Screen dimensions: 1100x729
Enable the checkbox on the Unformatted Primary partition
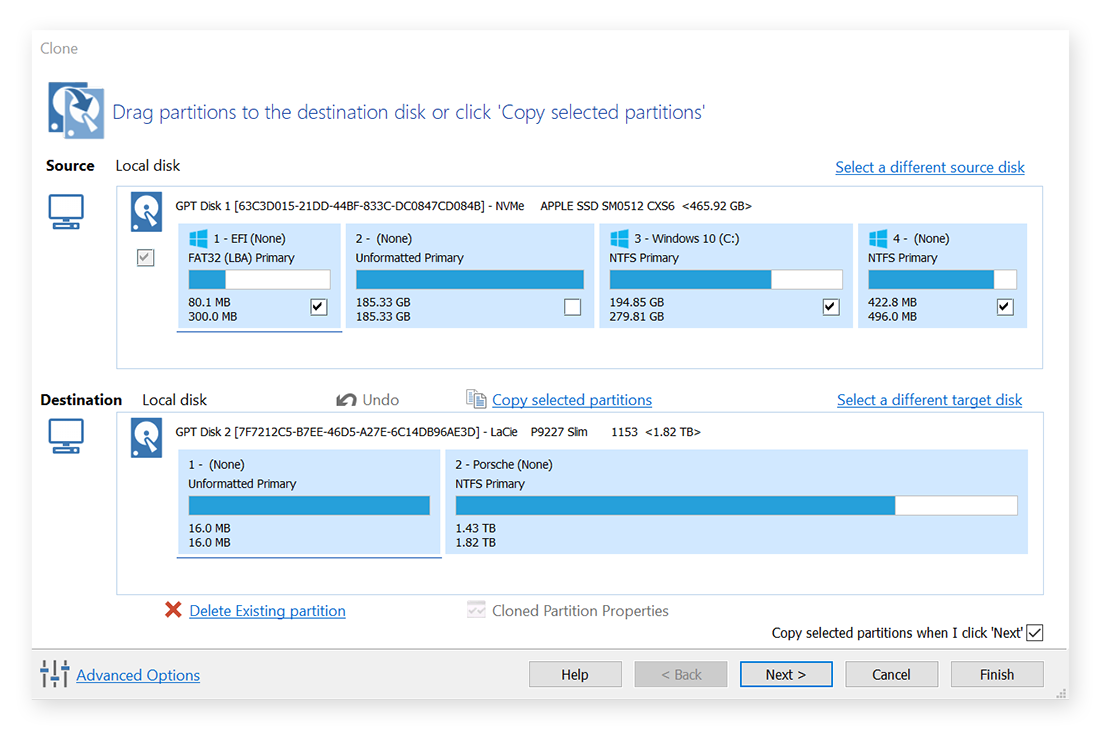point(572,307)
